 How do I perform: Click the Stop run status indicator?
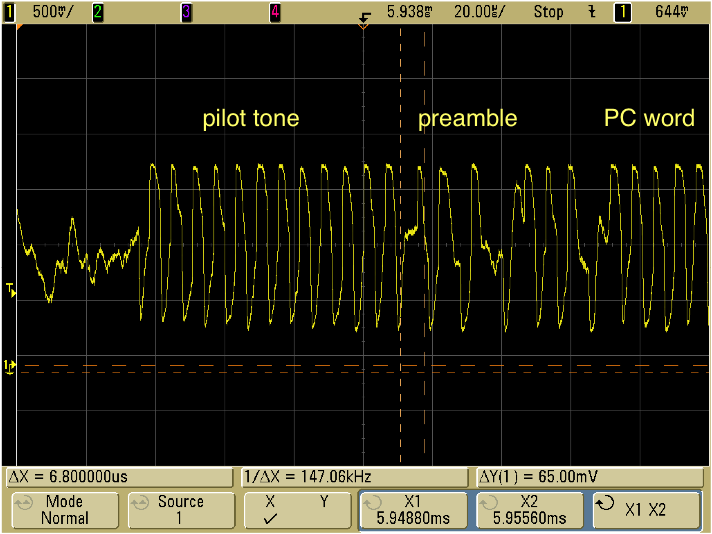[548, 12]
